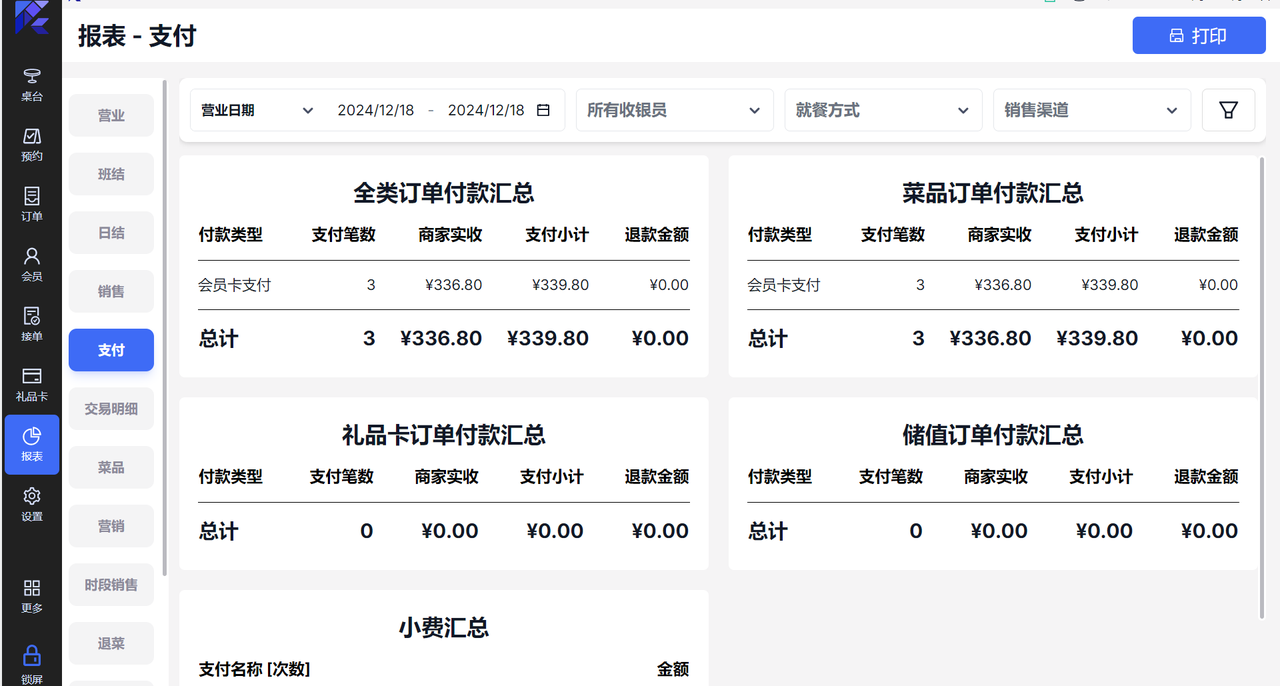Screen dimensions: 1280x686
Task: Click the end date 2024/12/18 field
Action: 486,110
